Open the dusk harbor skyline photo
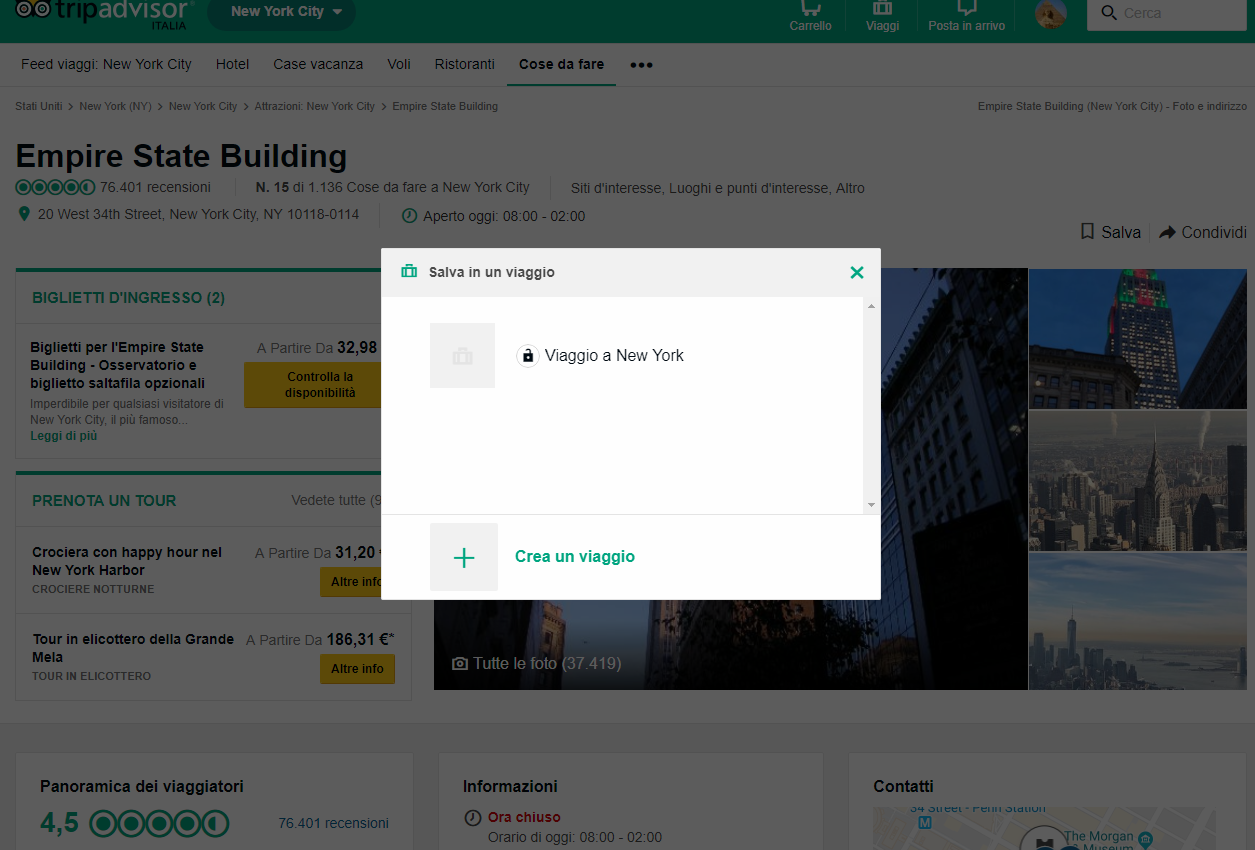Viewport: 1255px width, 850px height. point(1138,621)
